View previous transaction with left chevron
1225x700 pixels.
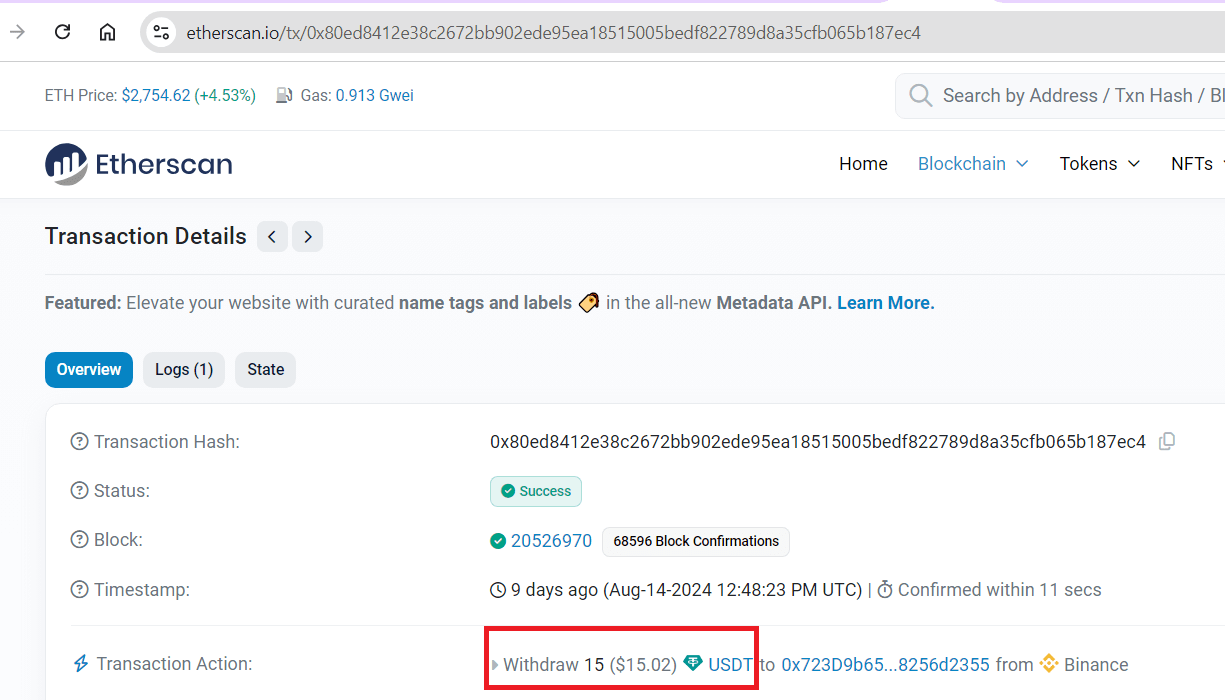272,237
